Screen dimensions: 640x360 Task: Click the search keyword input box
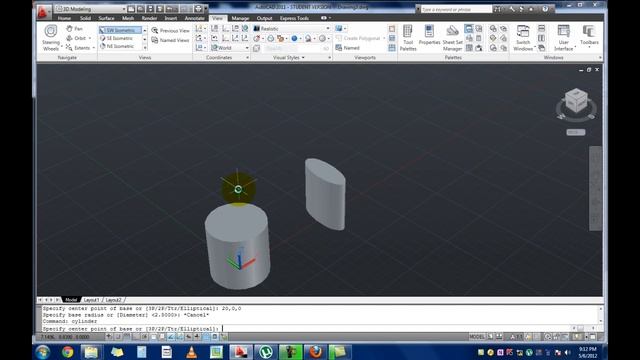[456, 9]
